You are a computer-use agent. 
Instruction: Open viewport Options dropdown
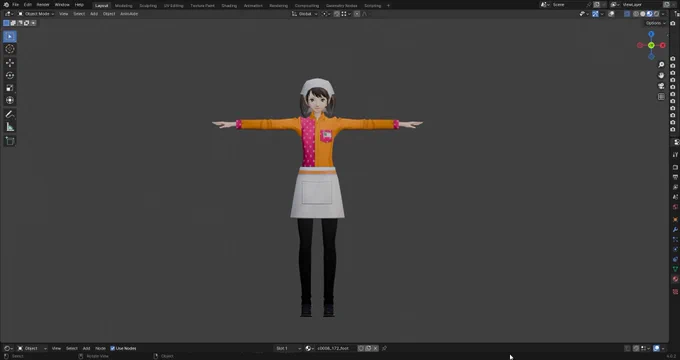coord(655,23)
